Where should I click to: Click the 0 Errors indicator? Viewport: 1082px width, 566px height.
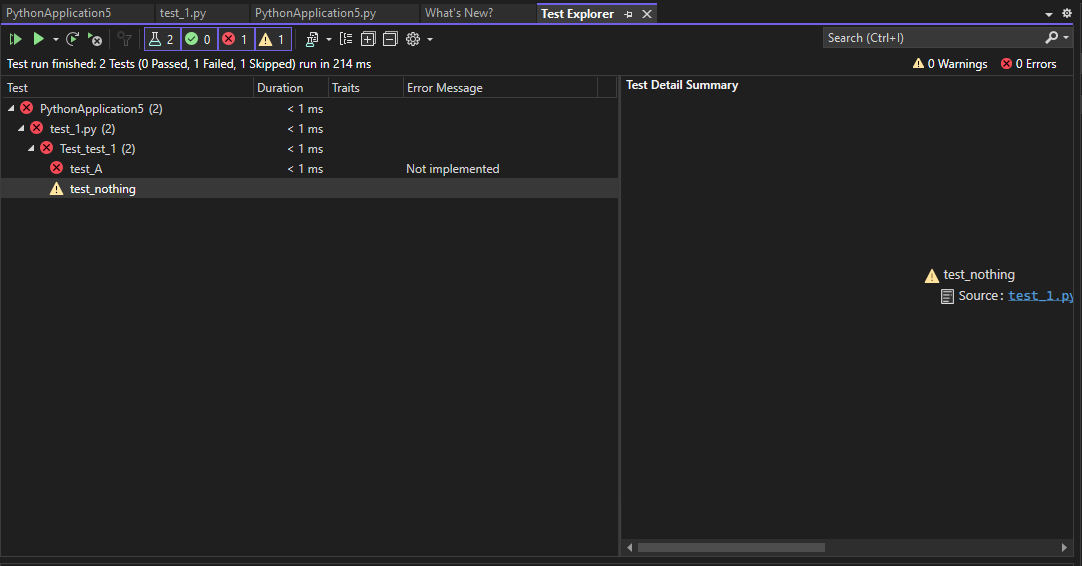pos(1028,64)
